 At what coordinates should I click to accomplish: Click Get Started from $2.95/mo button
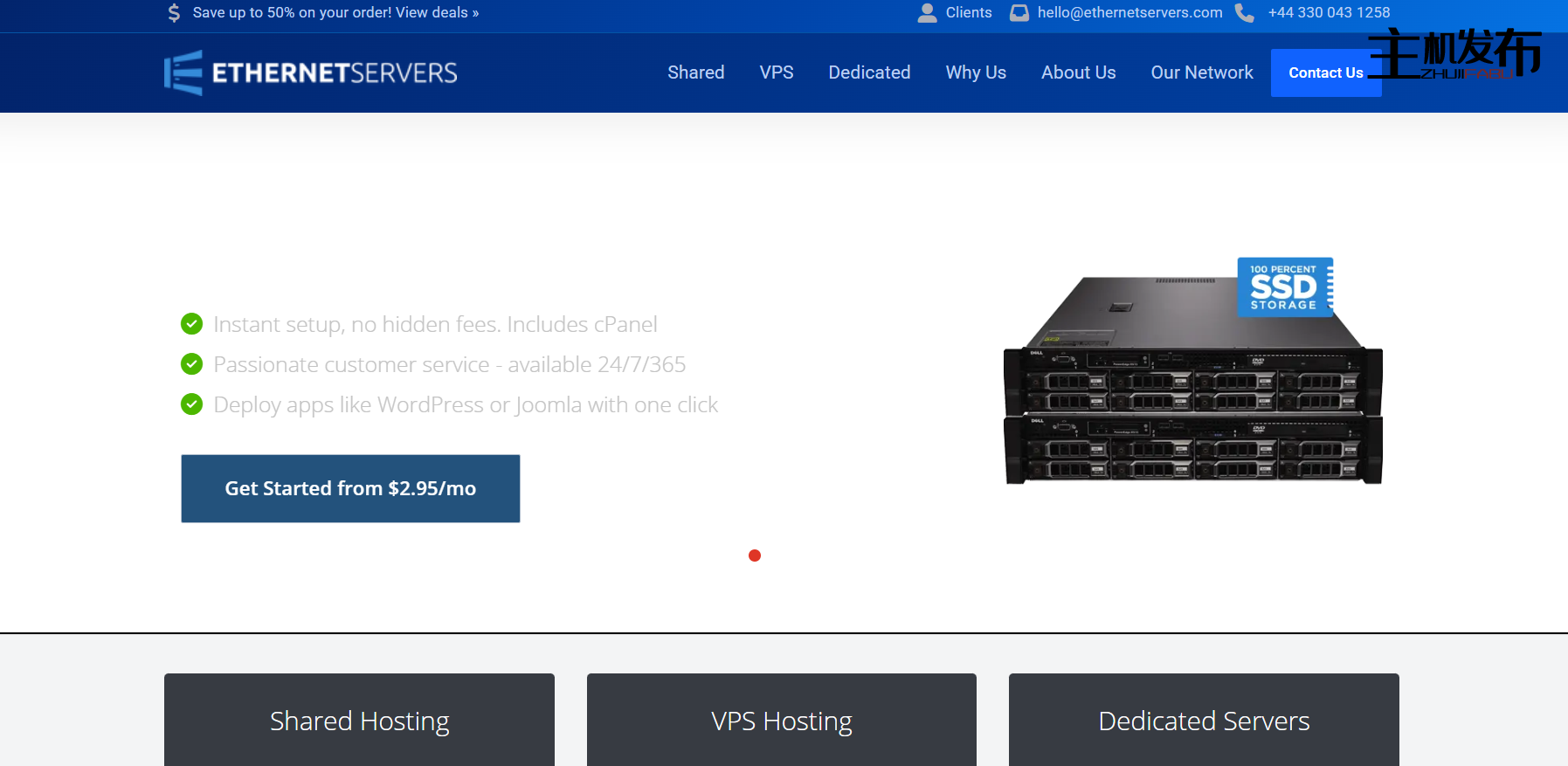(x=350, y=488)
